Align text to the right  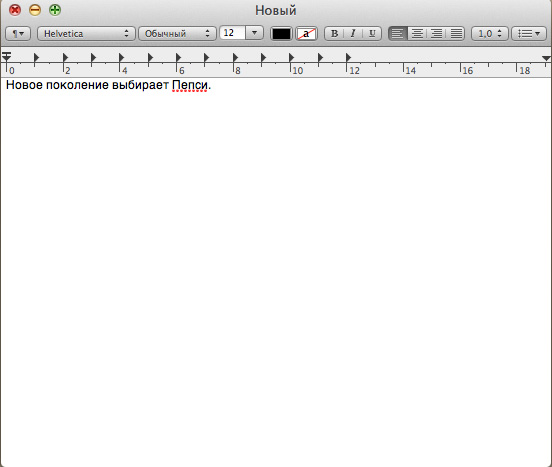pyautogui.click(x=437, y=34)
